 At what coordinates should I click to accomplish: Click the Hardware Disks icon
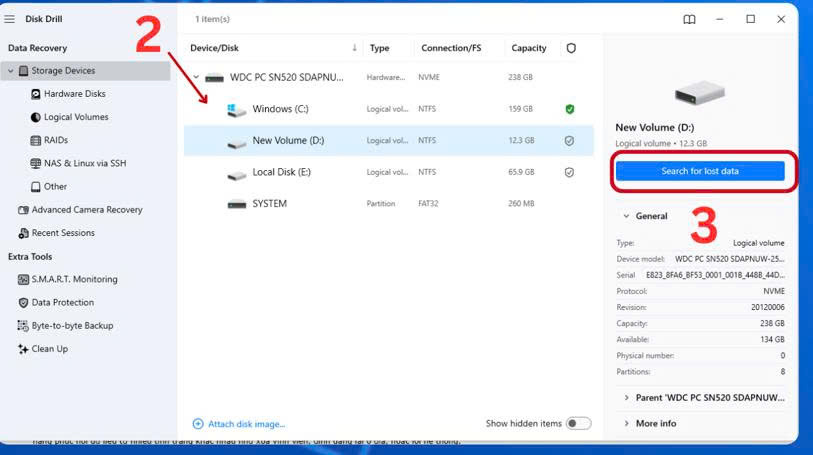(35, 94)
